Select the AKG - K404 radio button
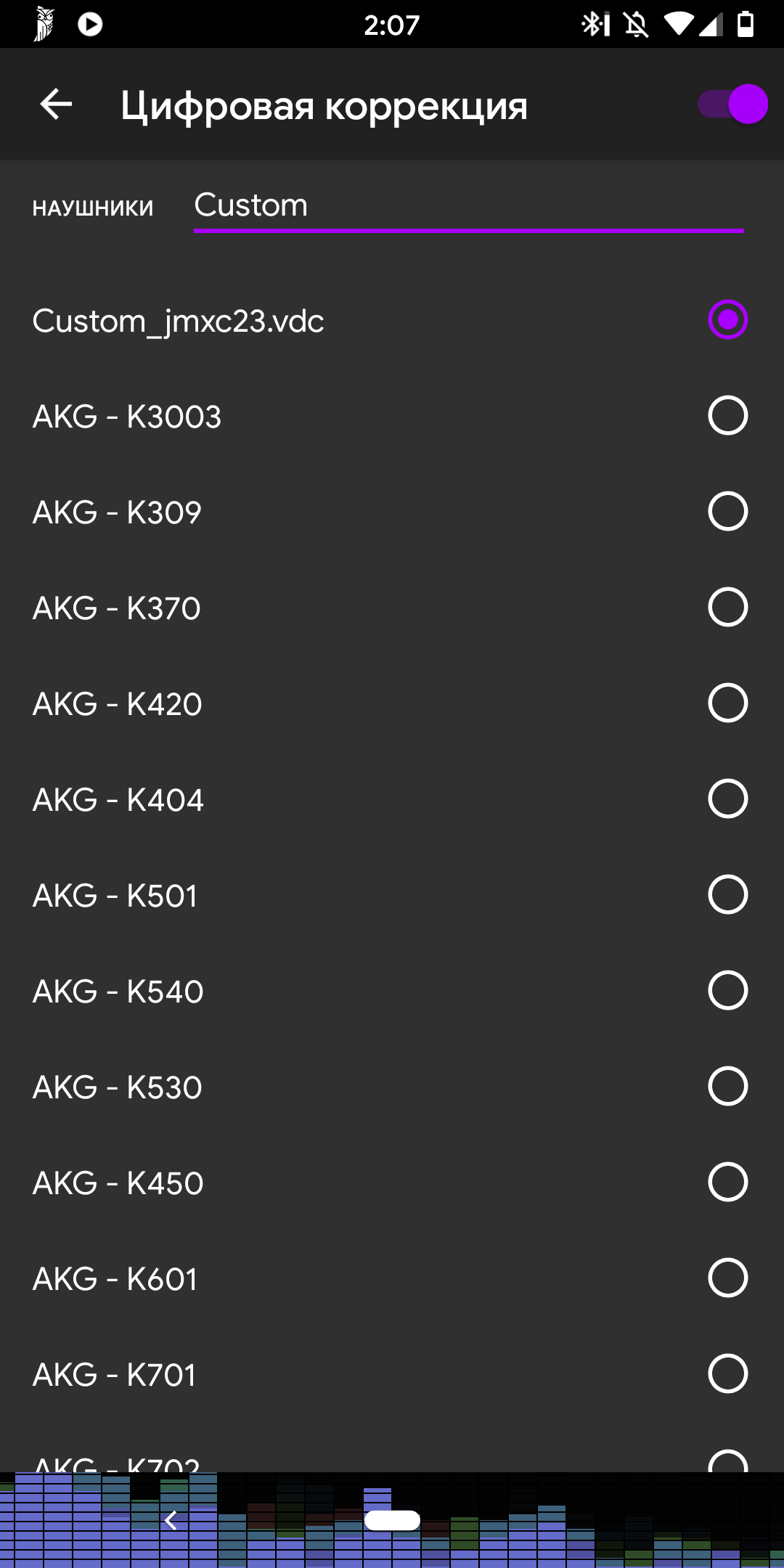Screen dimensions: 784x1568 [727, 799]
